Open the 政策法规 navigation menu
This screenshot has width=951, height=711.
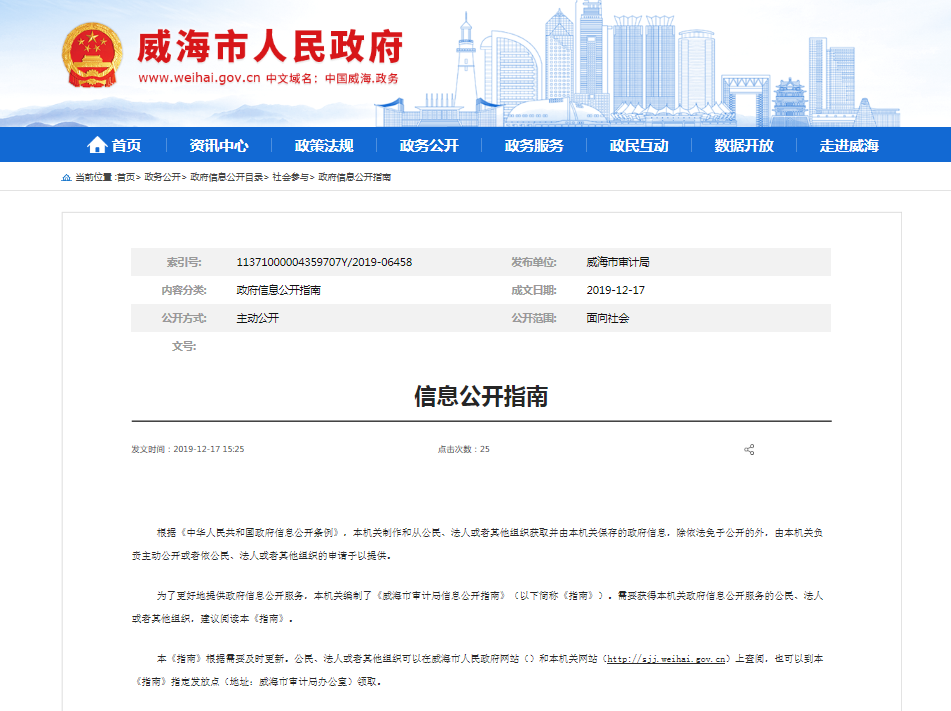(324, 145)
